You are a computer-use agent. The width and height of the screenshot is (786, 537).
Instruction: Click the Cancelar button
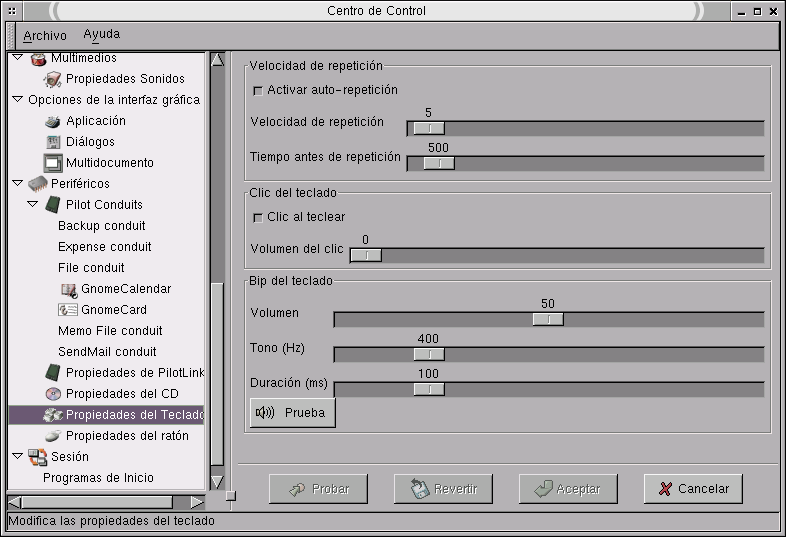[x=693, y=489]
